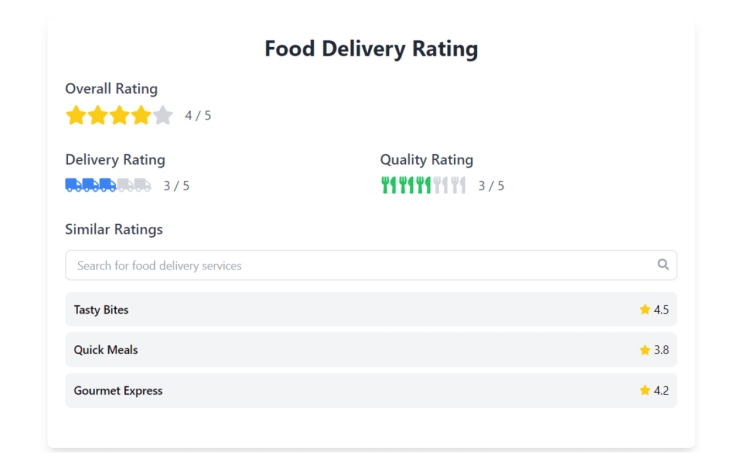
Task: Click the fourth gray utensils icon
Action: (441, 185)
